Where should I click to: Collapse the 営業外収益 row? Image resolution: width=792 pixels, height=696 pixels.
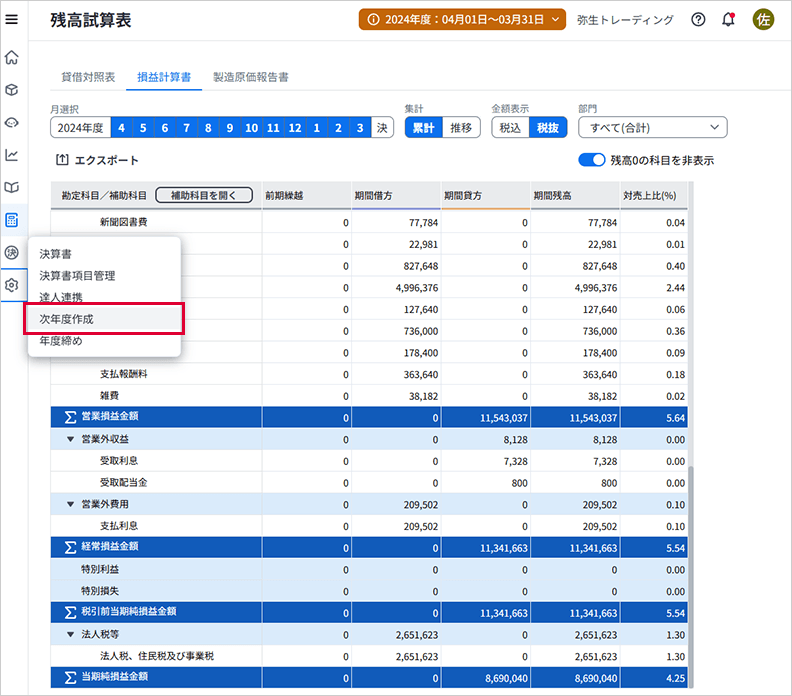71,439
